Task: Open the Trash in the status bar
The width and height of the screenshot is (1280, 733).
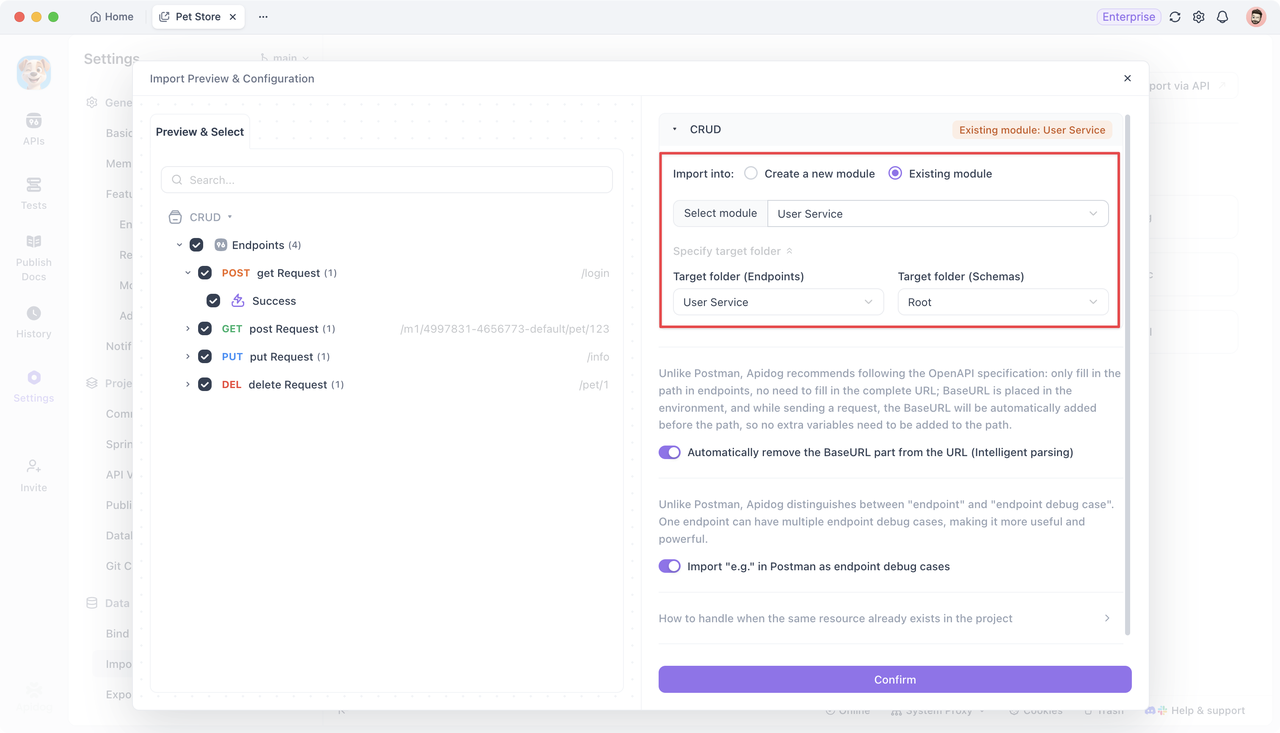Action: (1104, 710)
